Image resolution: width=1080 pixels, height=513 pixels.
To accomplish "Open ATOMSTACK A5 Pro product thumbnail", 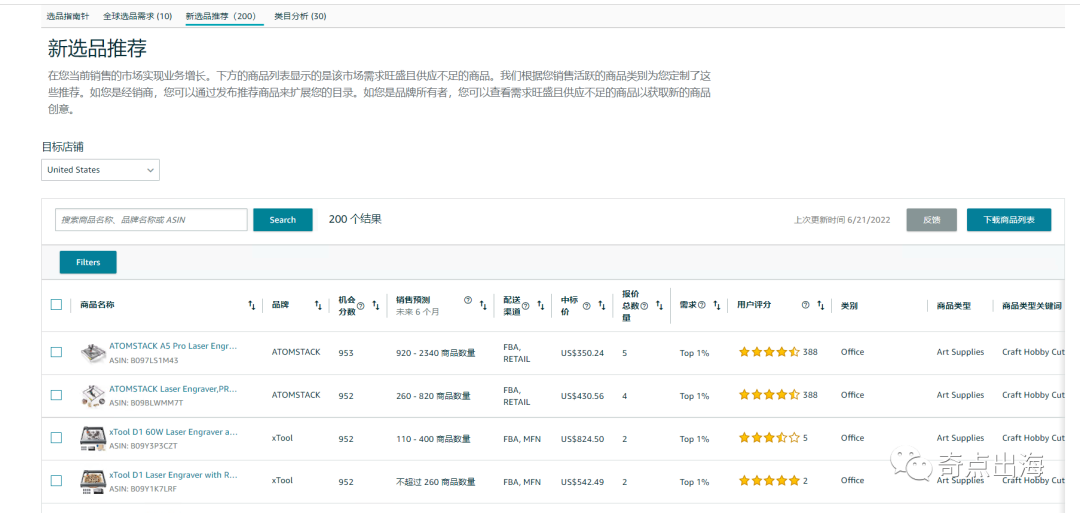I will [x=92, y=352].
